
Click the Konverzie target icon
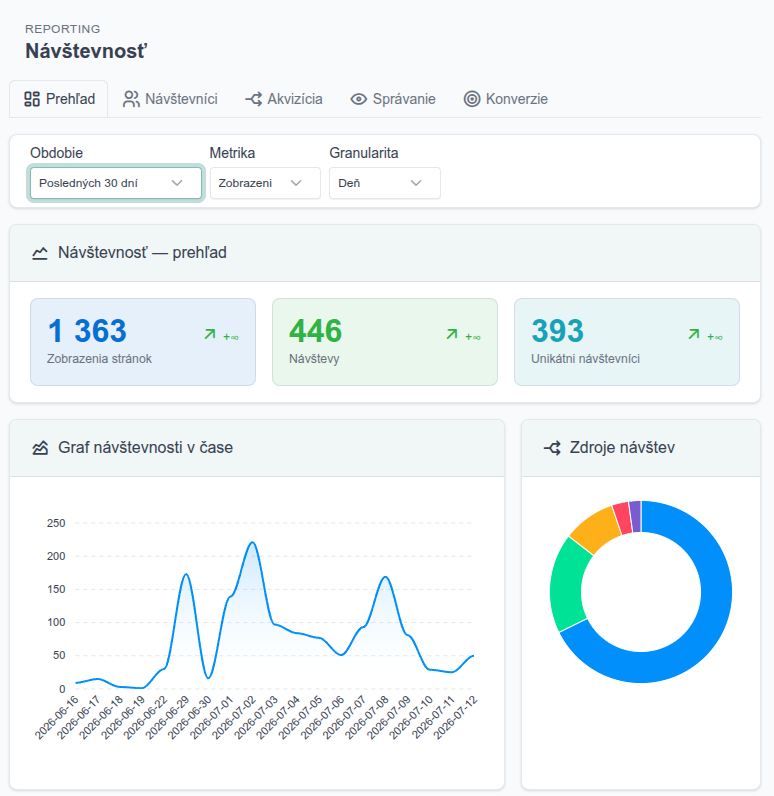[x=472, y=99]
